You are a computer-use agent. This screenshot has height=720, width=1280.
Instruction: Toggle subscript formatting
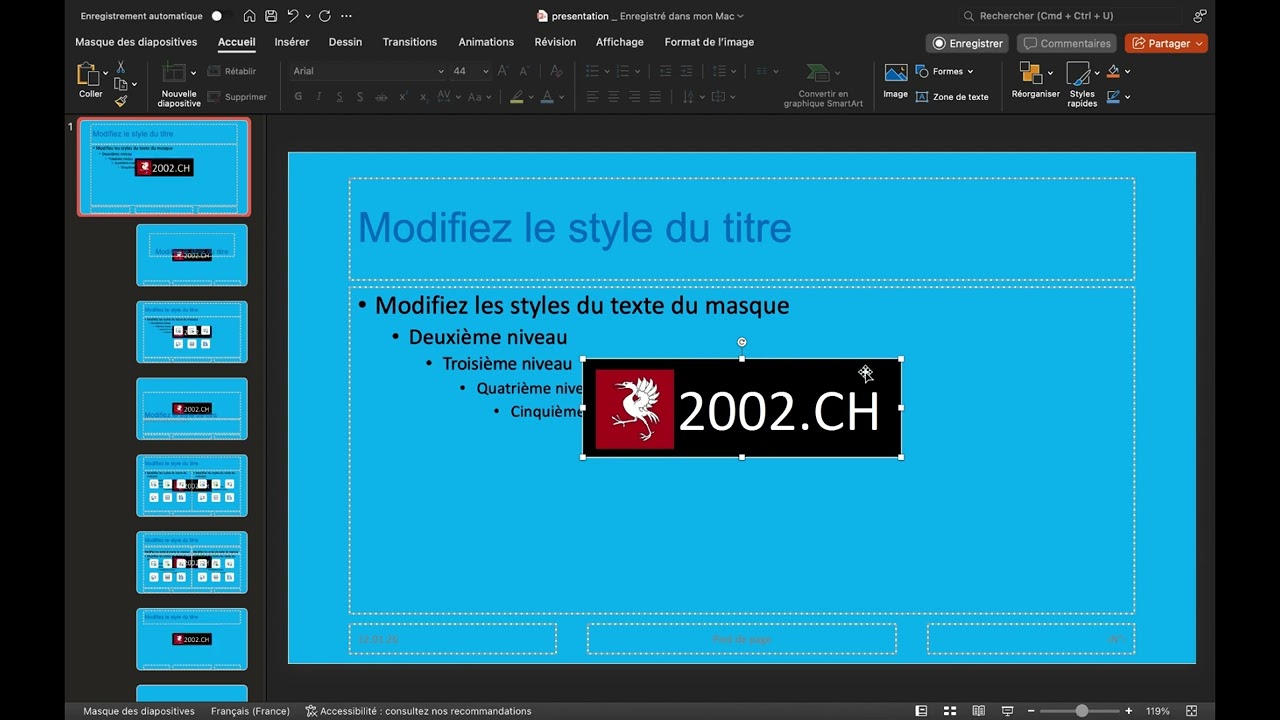(423, 97)
